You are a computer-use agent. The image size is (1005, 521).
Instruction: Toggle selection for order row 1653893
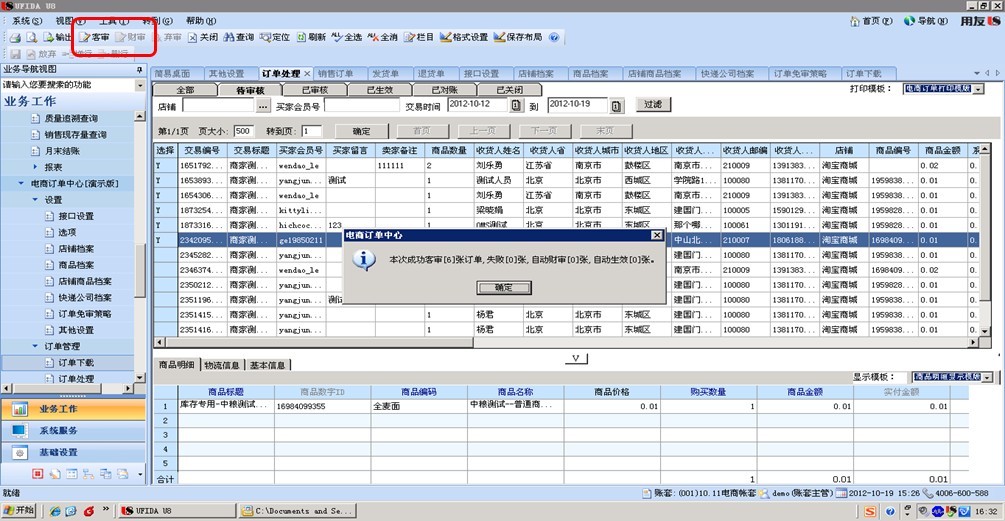165,181
